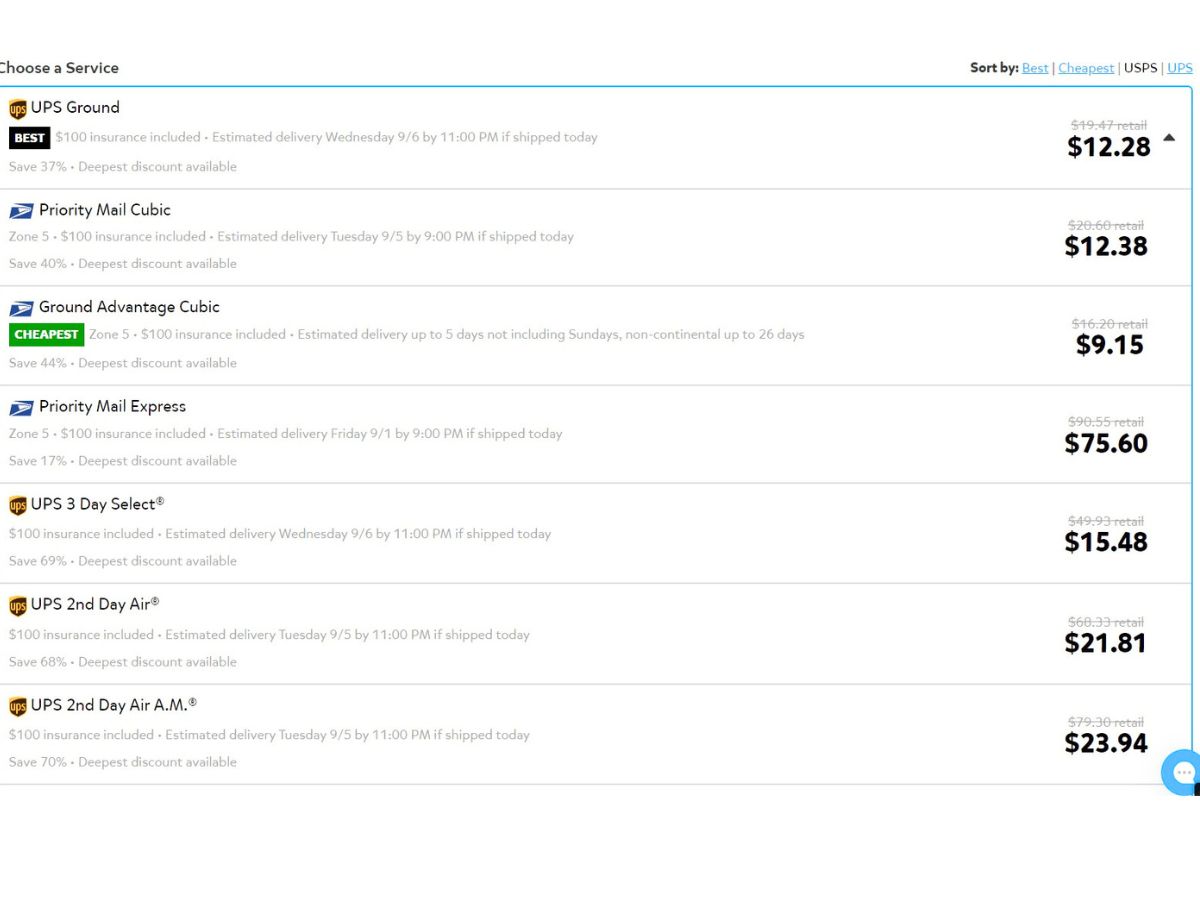This screenshot has width=1200, height=900.
Task: Click the USPS eagle icon for Priority Mail Cubic
Action: point(21,211)
